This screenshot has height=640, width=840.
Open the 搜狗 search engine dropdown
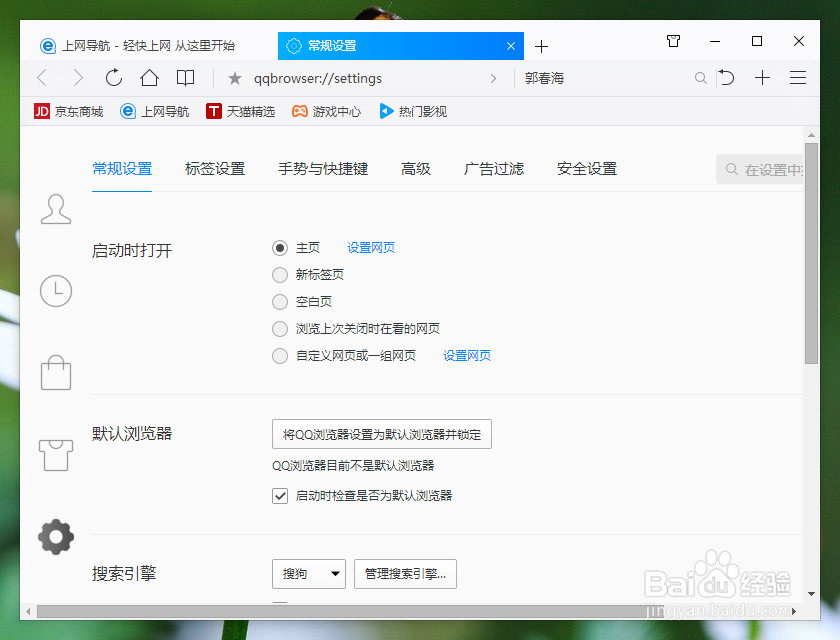(x=309, y=574)
